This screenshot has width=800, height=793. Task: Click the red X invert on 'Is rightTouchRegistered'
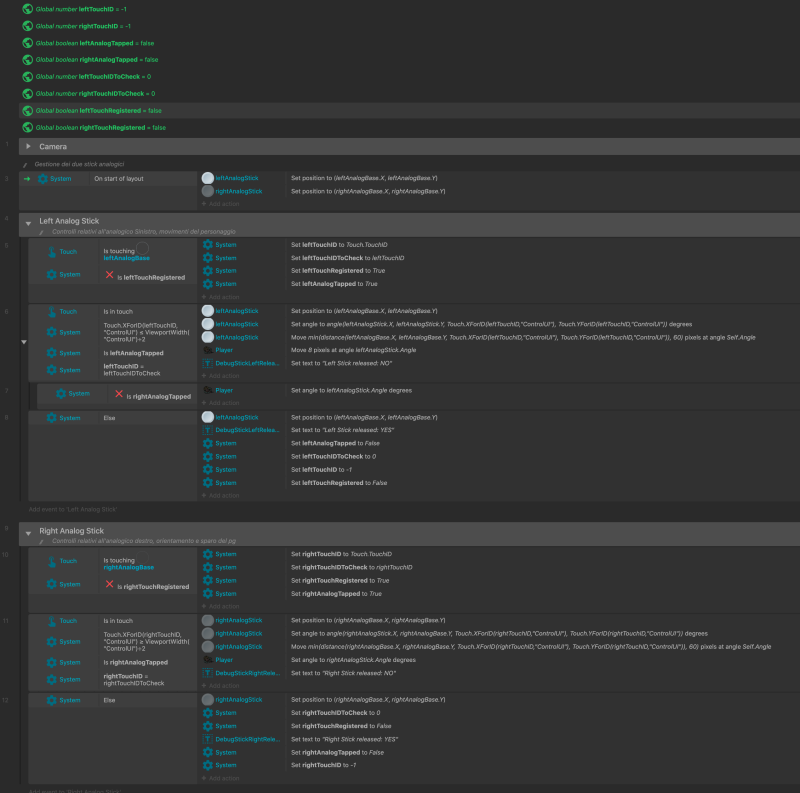click(x=109, y=584)
